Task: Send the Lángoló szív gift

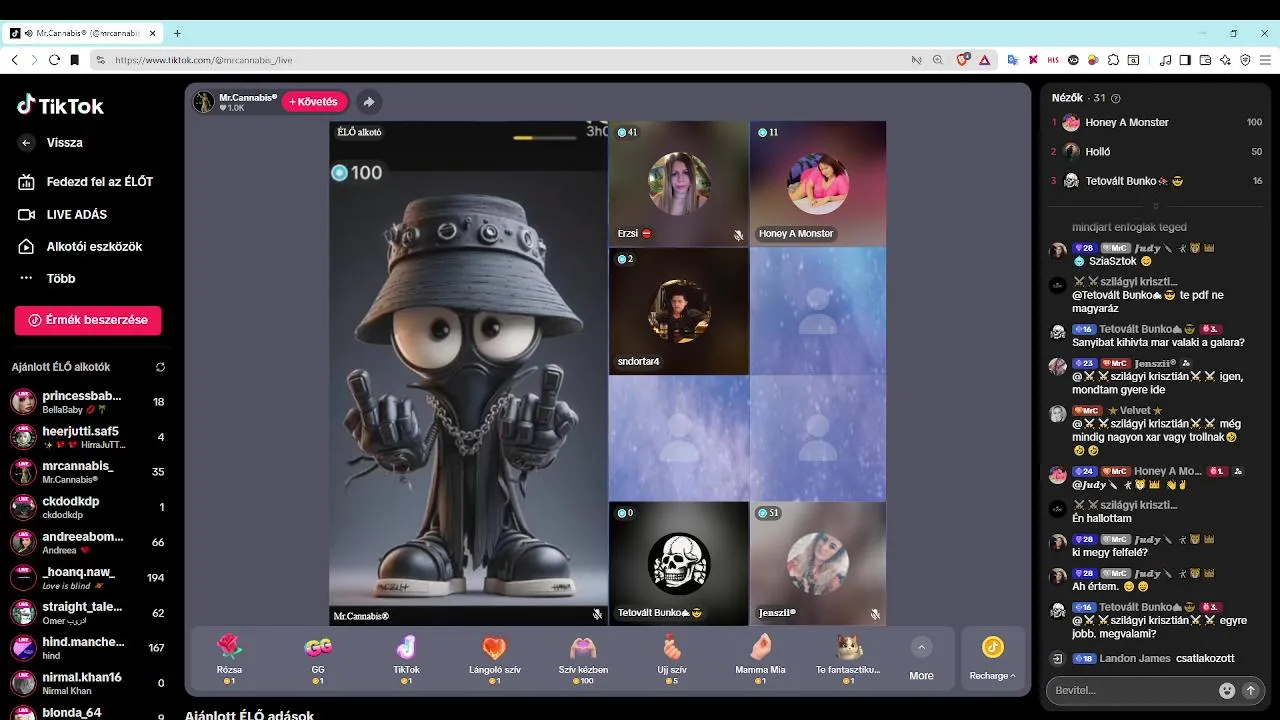Action: (494, 659)
